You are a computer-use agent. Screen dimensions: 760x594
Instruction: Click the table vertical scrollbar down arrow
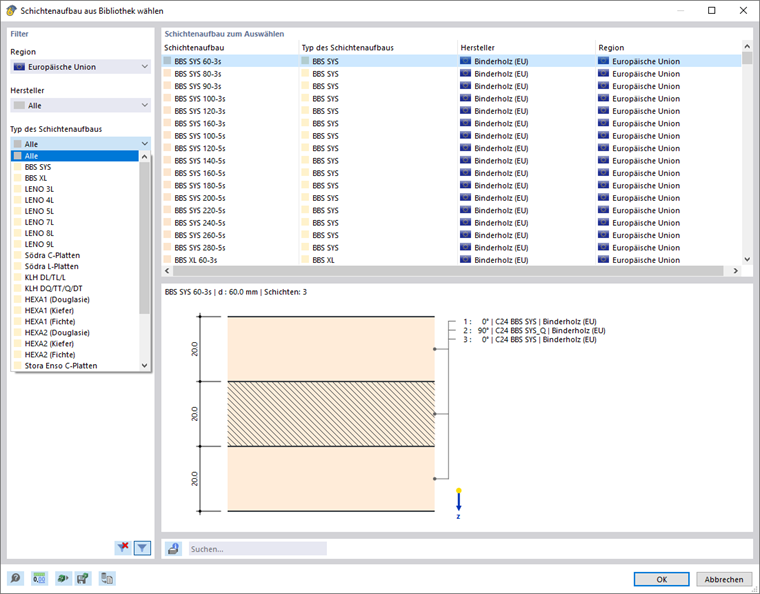click(747, 259)
